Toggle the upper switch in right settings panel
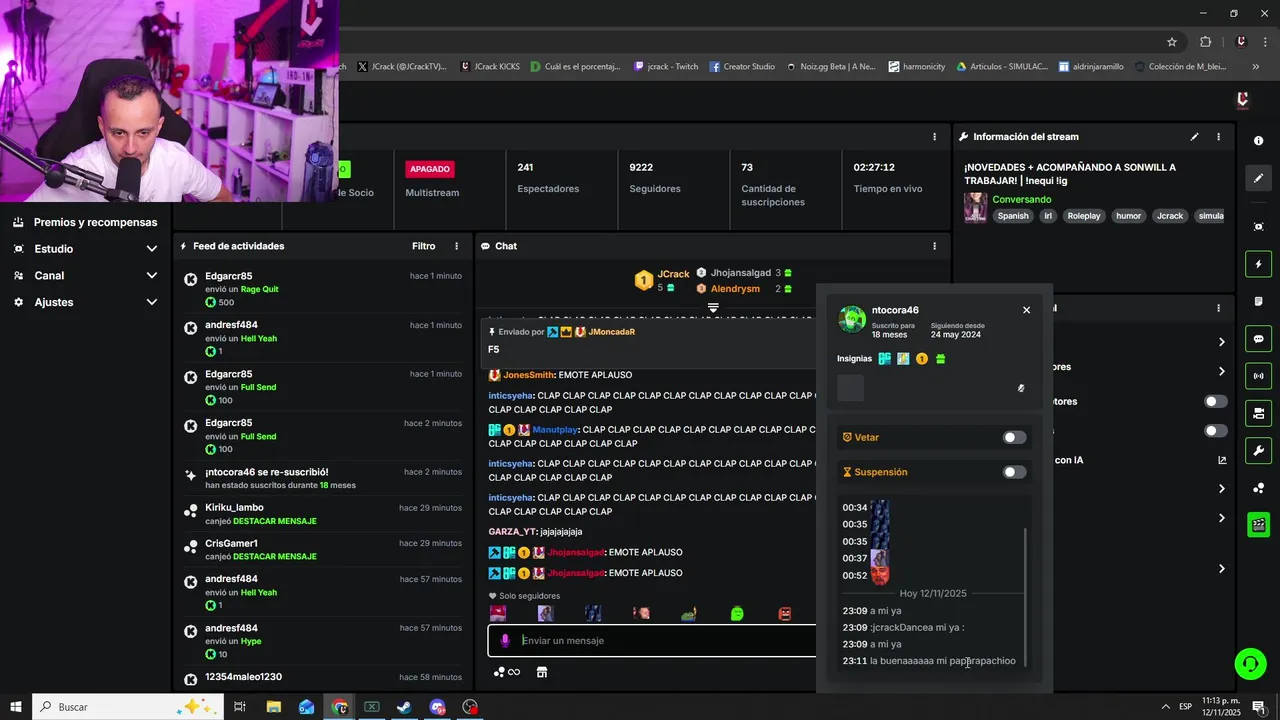This screenshot has width=1280, height=720. [x=1216, y=401]
